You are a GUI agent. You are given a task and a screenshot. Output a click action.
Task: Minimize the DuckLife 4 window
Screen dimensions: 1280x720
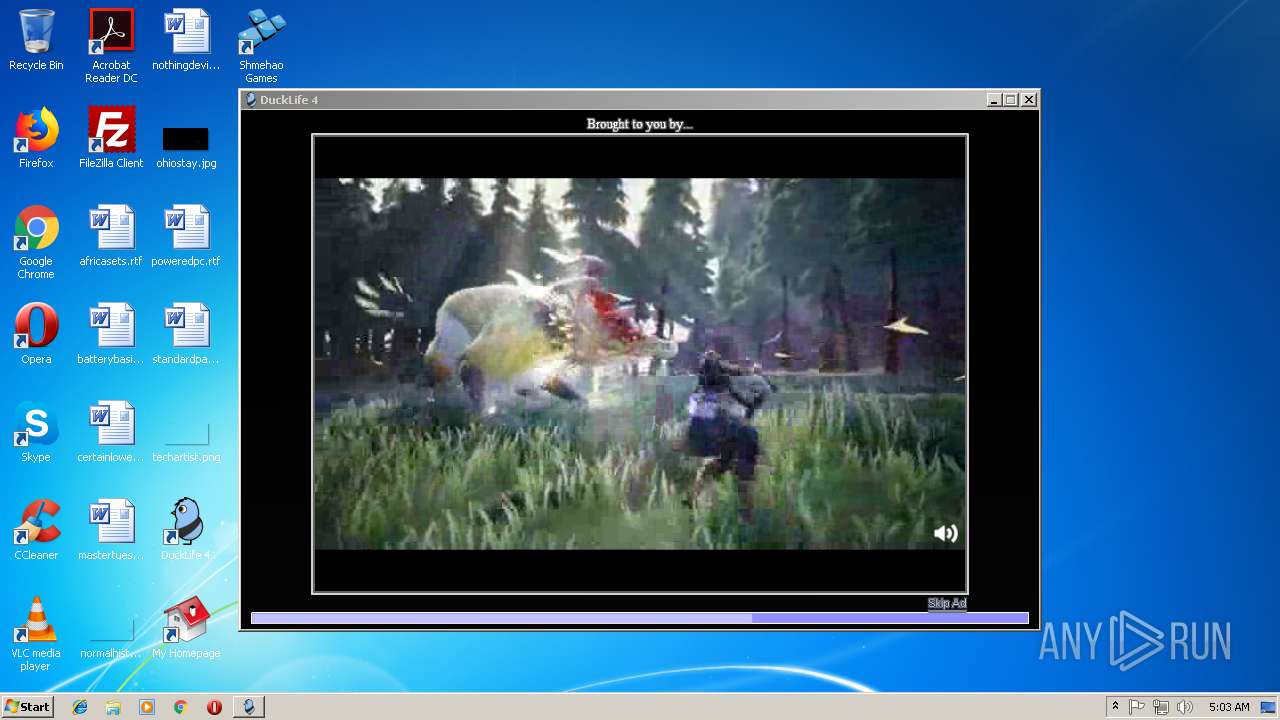(994, 100)
